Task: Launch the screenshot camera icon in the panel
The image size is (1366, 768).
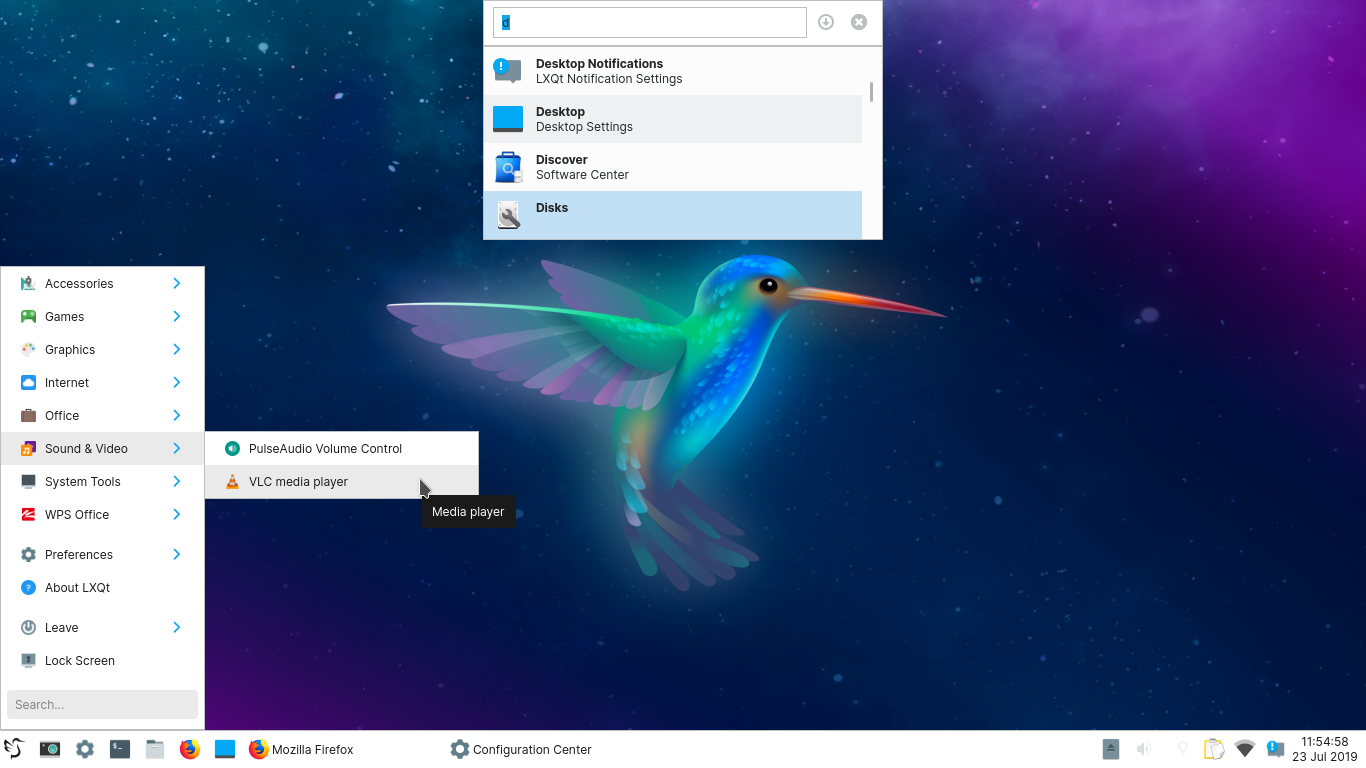Action: (x=50, y=748)
